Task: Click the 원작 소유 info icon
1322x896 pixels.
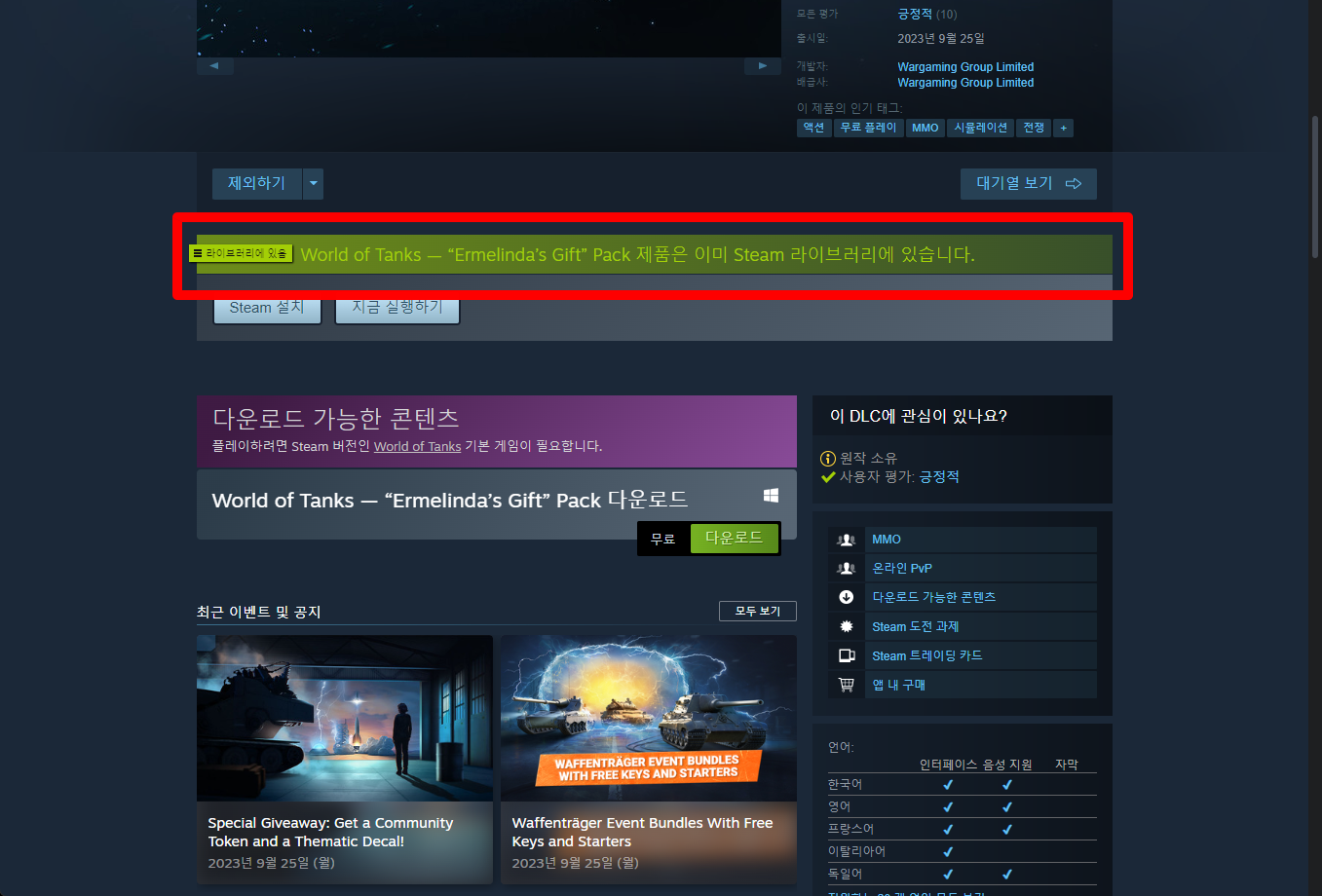Action: coord(828,459)
